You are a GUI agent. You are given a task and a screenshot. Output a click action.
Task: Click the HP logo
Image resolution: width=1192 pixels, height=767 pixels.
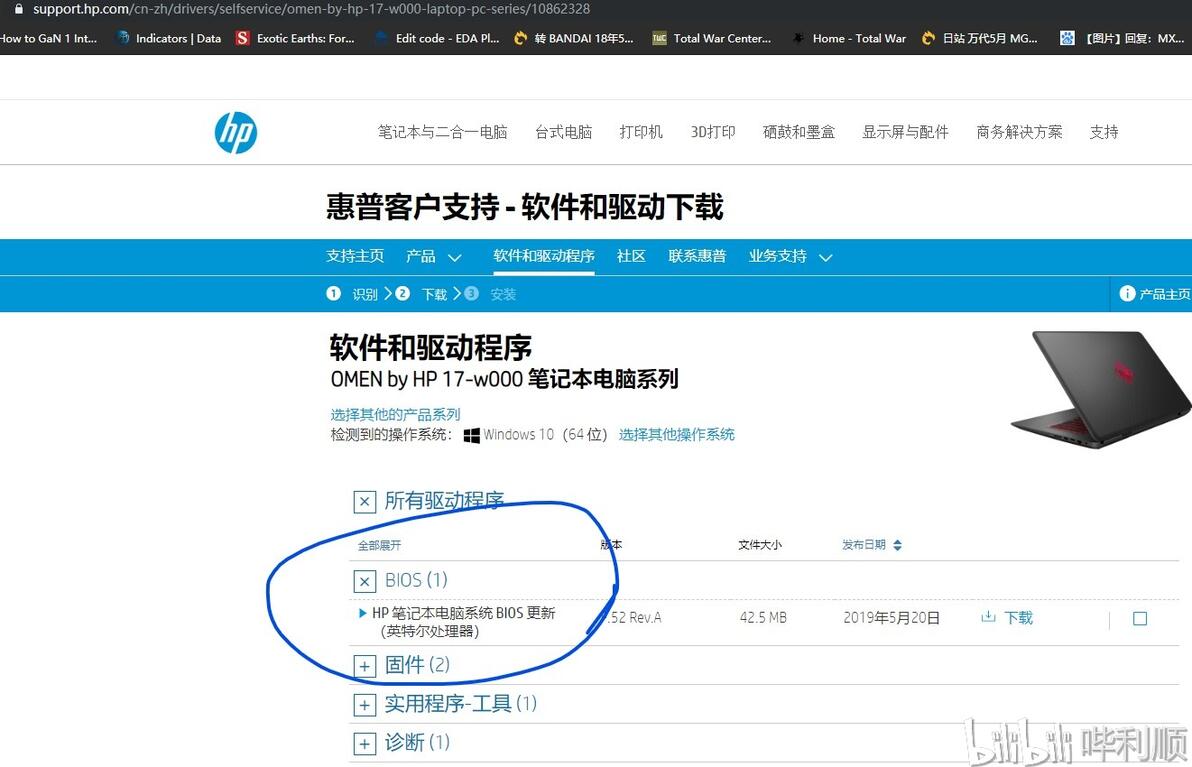(x=236, y=133)
